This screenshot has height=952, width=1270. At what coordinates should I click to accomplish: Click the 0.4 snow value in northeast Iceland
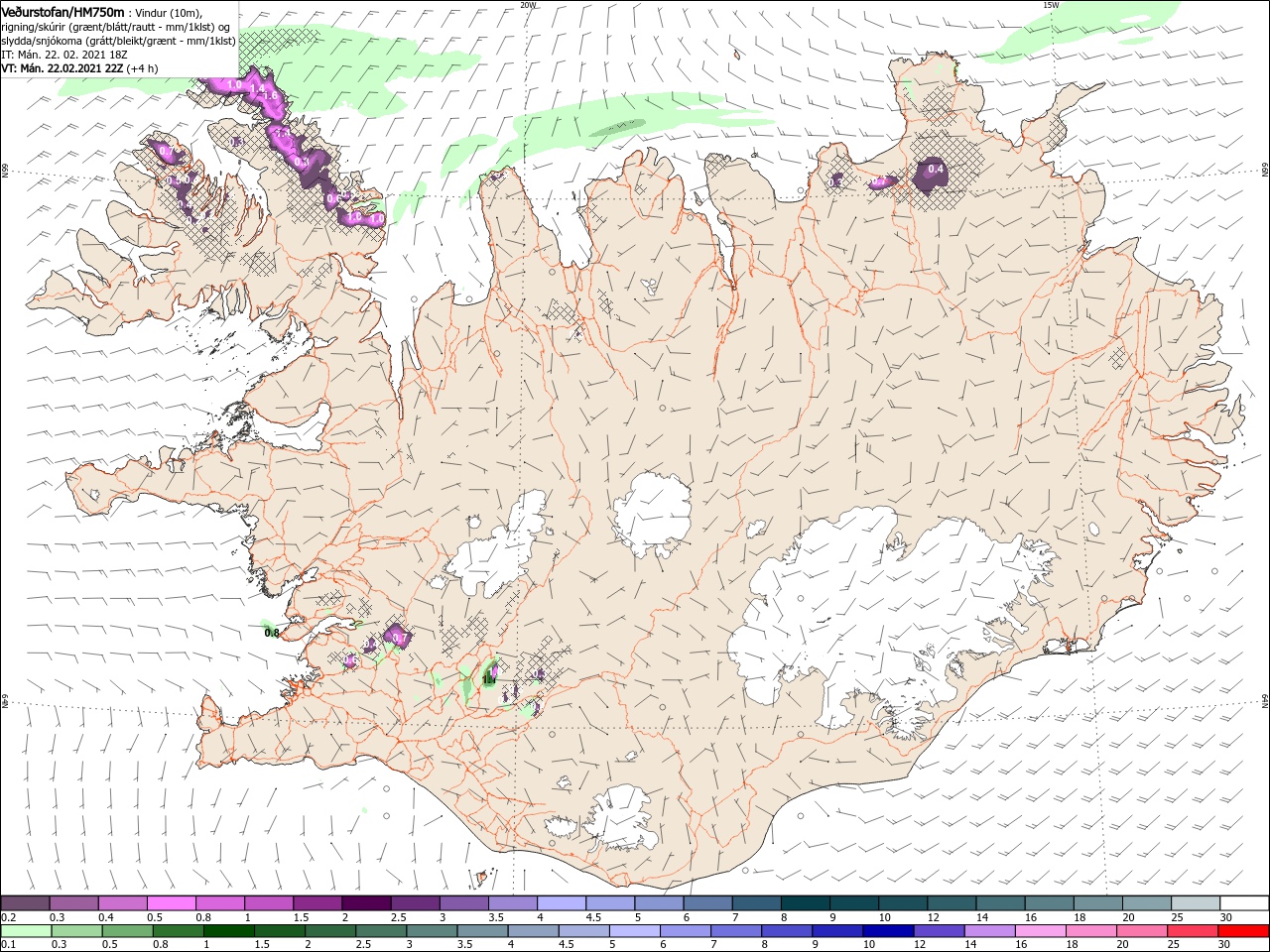click(x=935, y=170)
